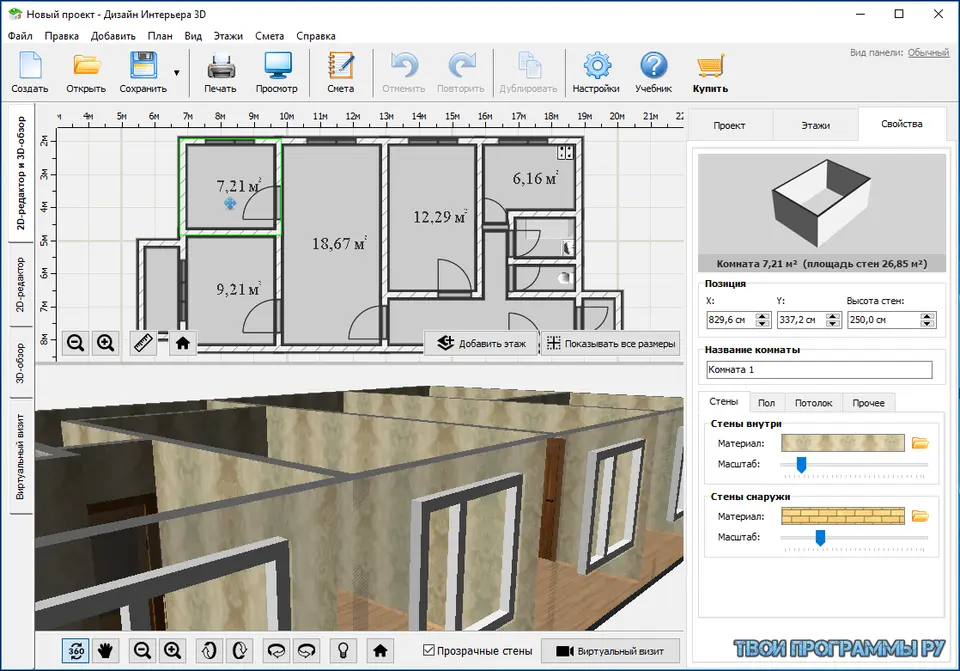Open Просмотр monitor icon

tap(277, 72)
